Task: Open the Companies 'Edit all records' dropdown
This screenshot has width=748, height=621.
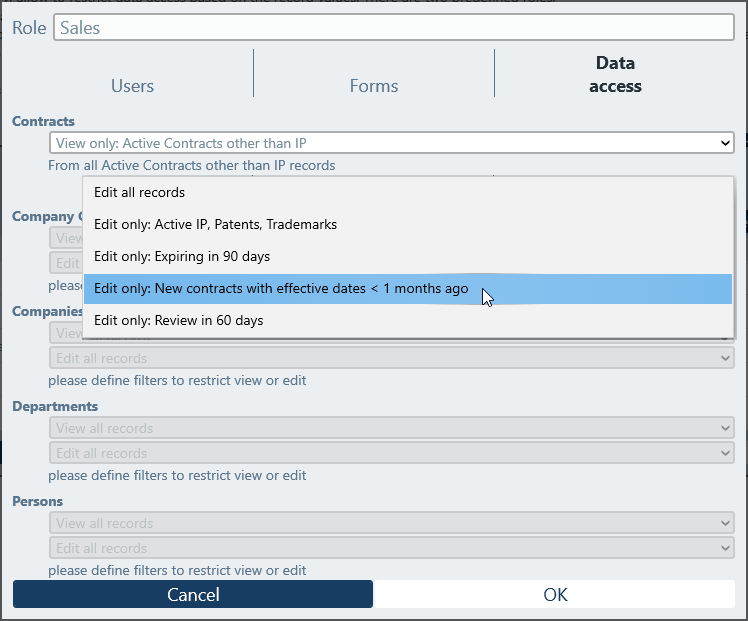Action: 391,358
